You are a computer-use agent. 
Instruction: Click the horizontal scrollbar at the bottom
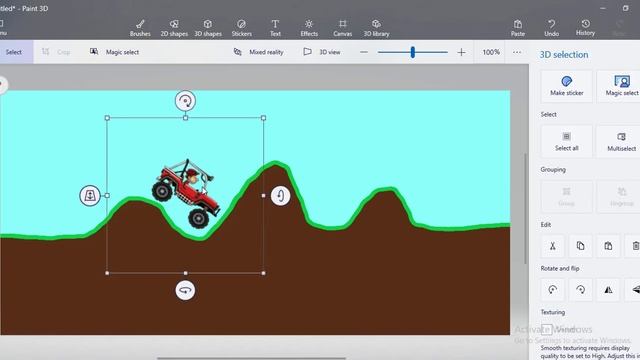point(251,358)
